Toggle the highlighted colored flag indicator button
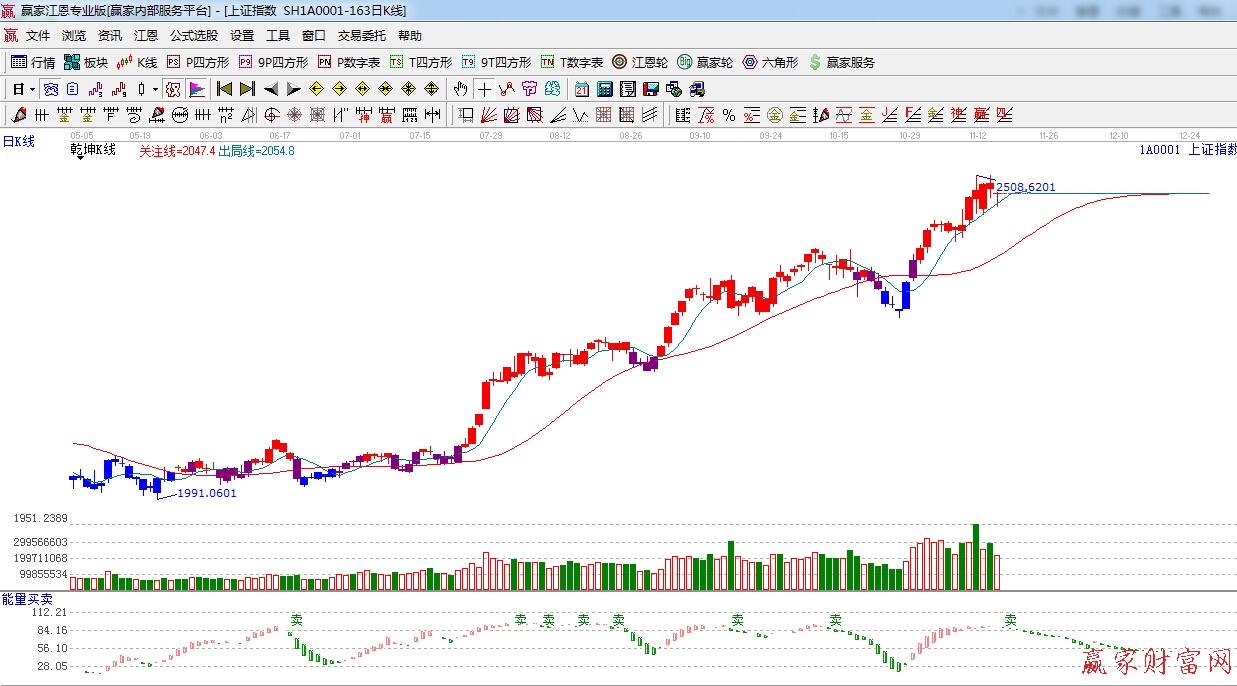The width and height of the screenshot is (1237, 686). (x=197, y=89)
